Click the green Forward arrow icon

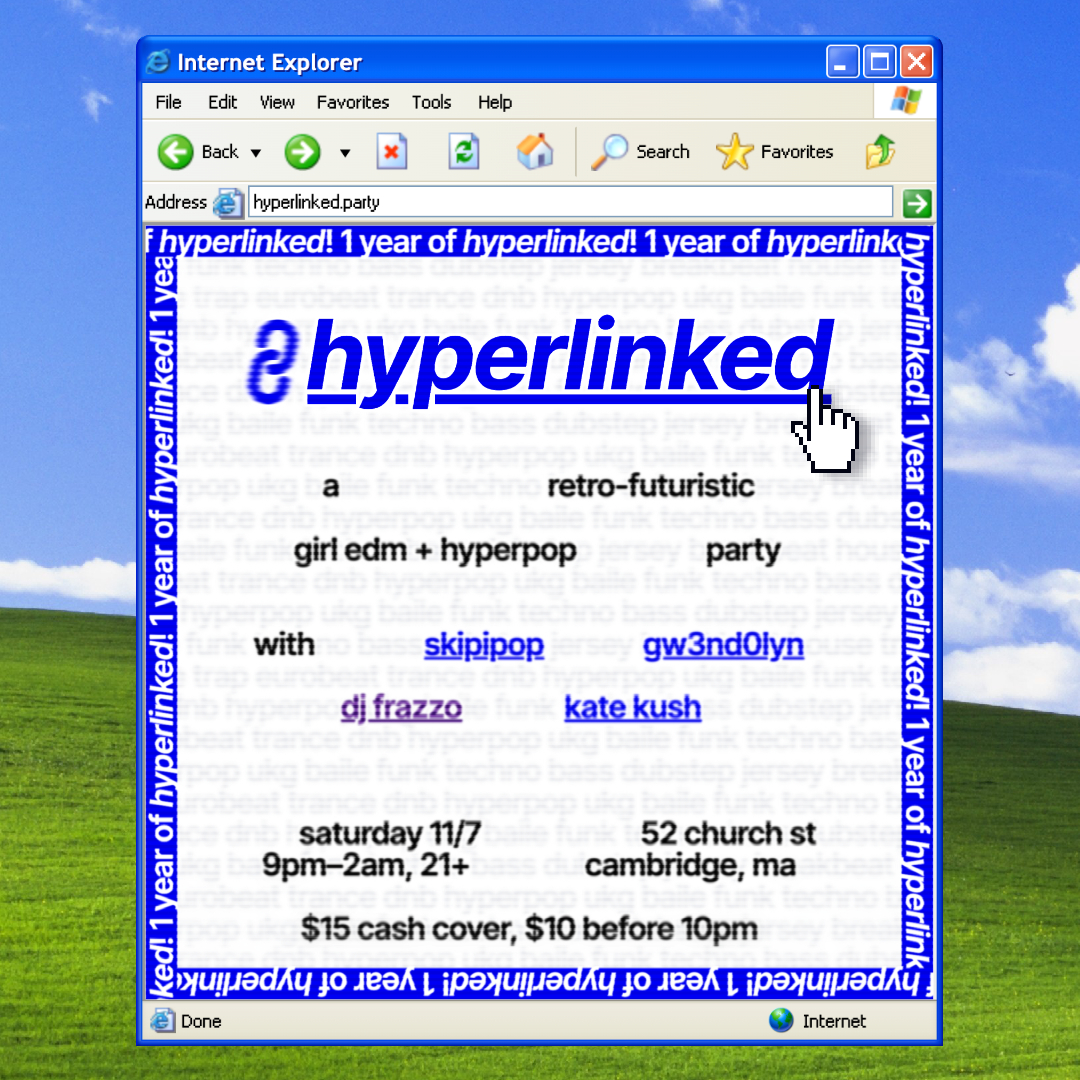(x=302, y=152)
